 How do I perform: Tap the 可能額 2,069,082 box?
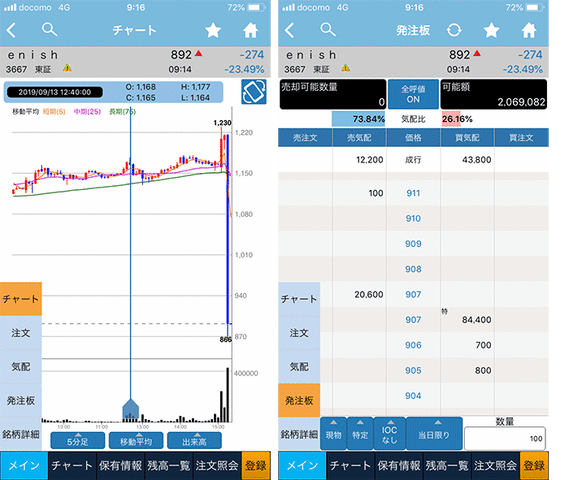pos(494,94)
